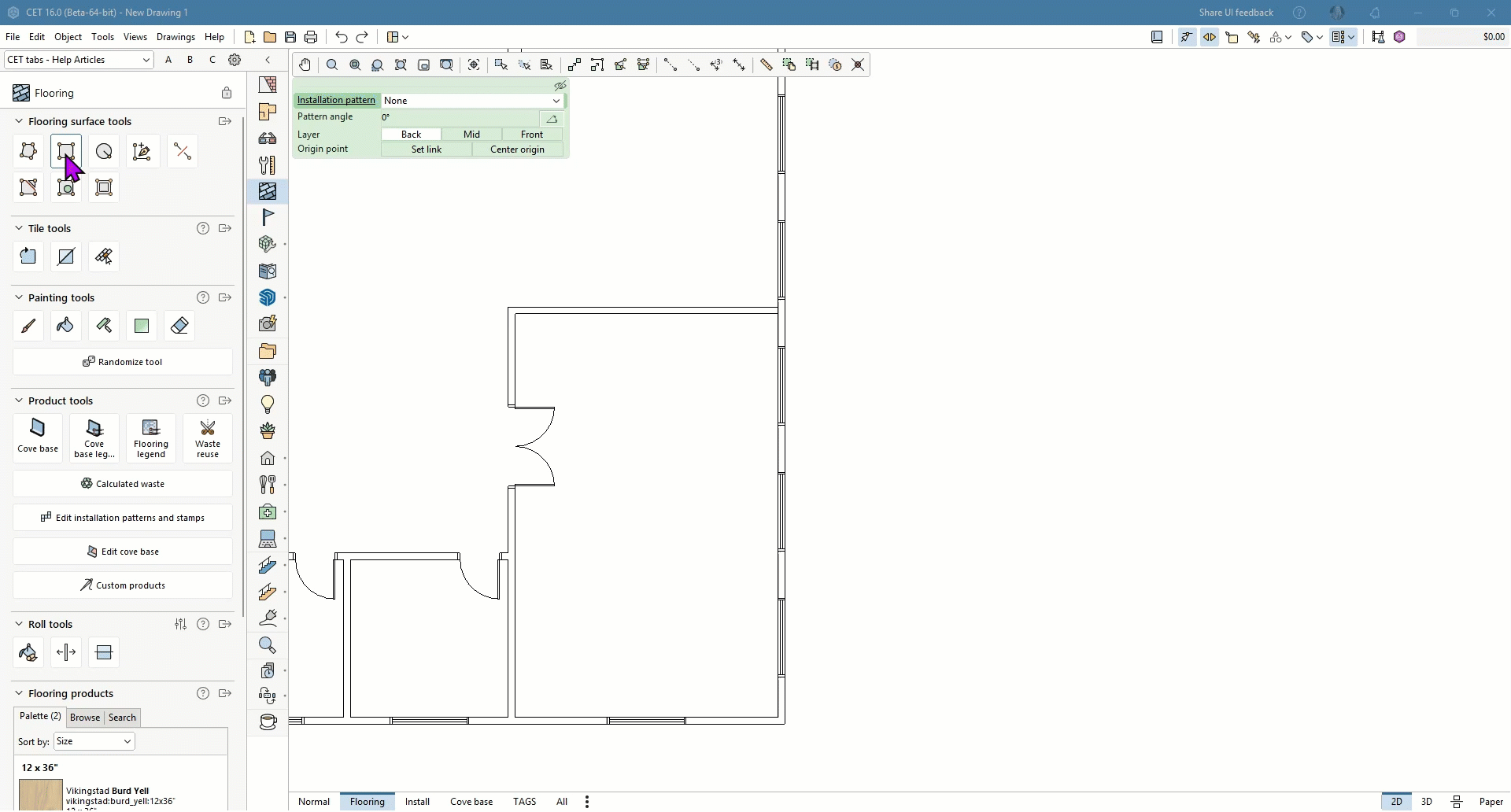Collapse the Painting tools section
Screen dimensions: 1511x812
coord(19,297)
